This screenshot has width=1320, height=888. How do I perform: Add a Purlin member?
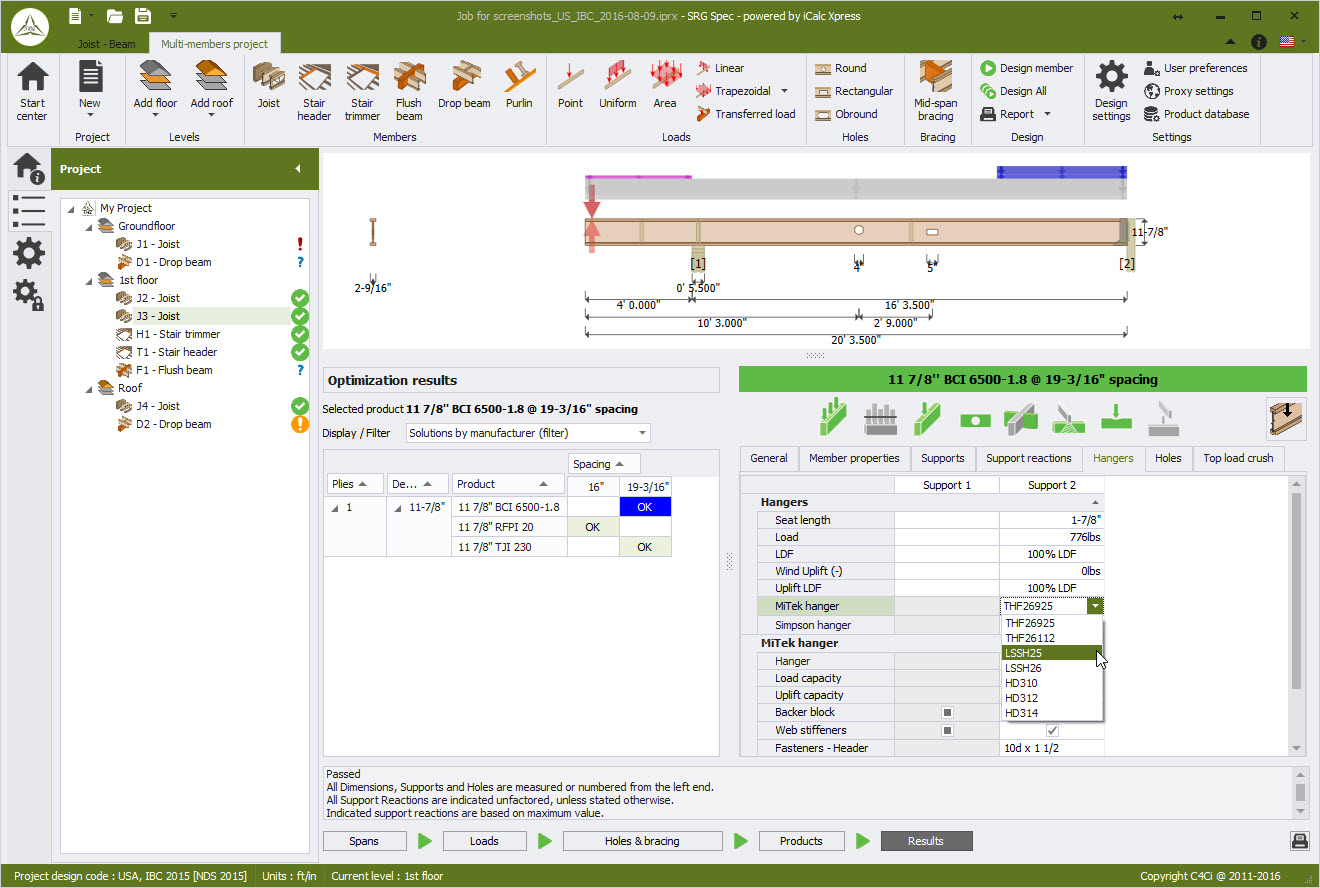519,85
